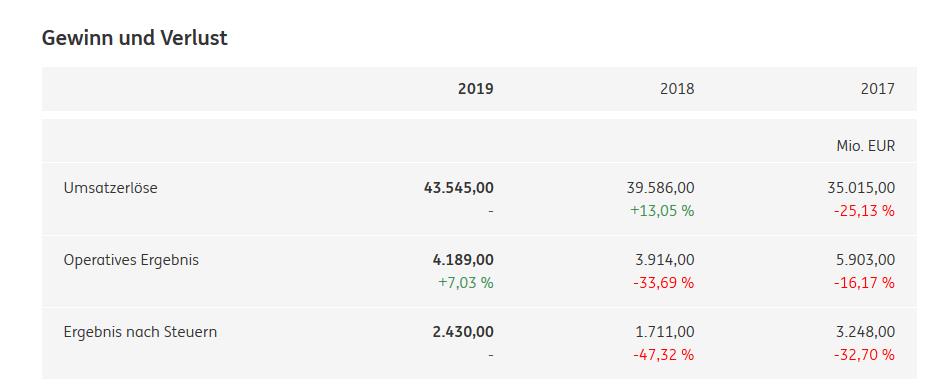Screen dimensions: 938x388
Task: Select the 2017 column header
Action: (878, 89)
